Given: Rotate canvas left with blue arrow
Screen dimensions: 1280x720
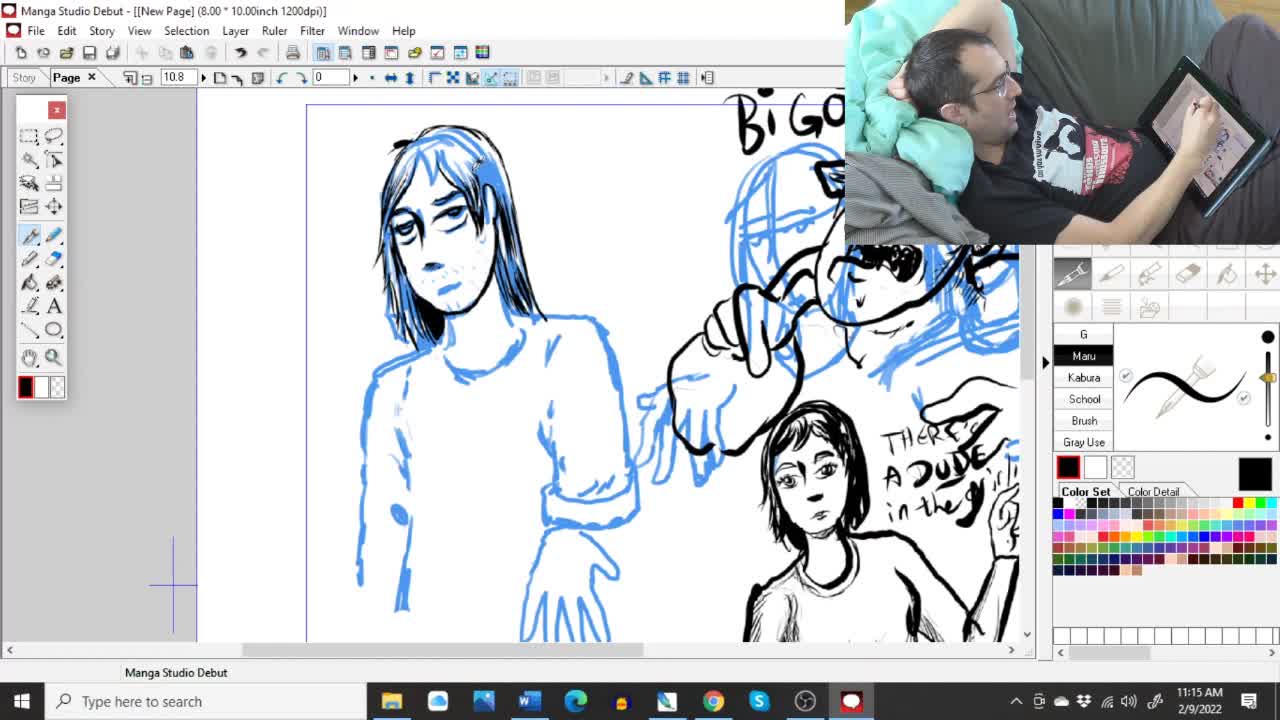Looking at the screenshot, I should 281,78.
